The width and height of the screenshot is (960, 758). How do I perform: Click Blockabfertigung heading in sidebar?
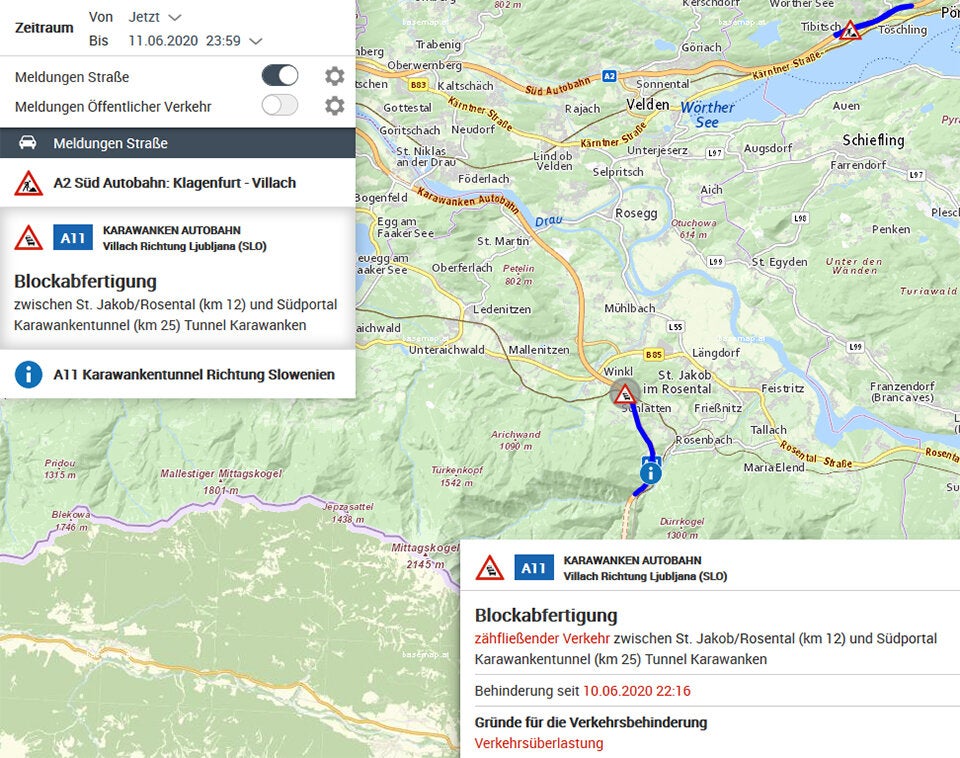click(x=85, y=281)
